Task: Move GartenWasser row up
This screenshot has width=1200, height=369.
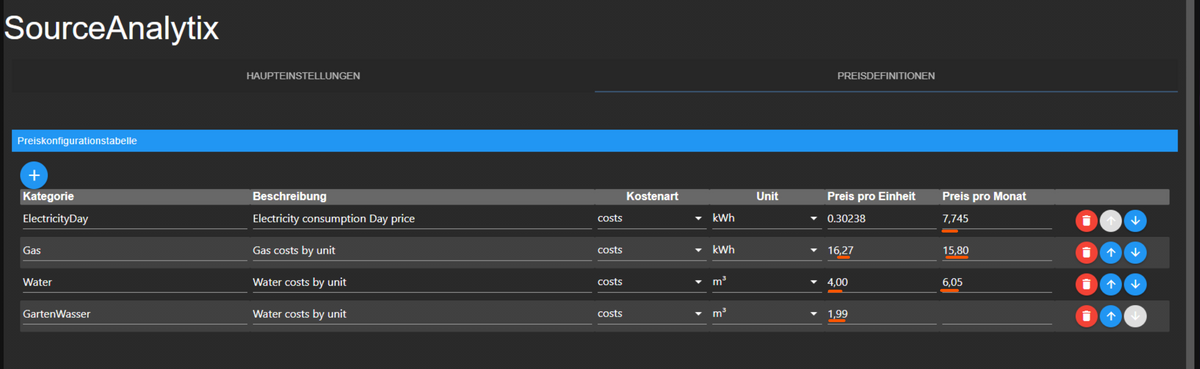Action: pos(1110,317)
